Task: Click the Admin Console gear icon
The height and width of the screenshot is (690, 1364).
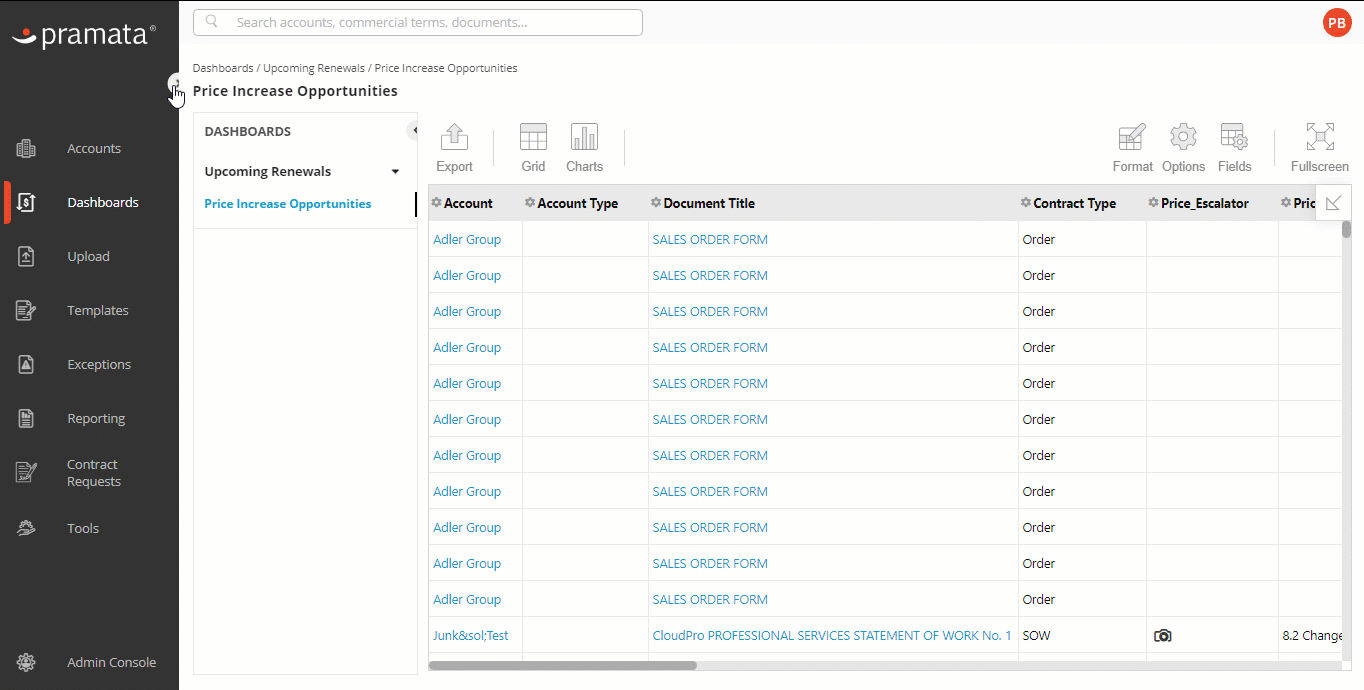Action: pos(26,663)
